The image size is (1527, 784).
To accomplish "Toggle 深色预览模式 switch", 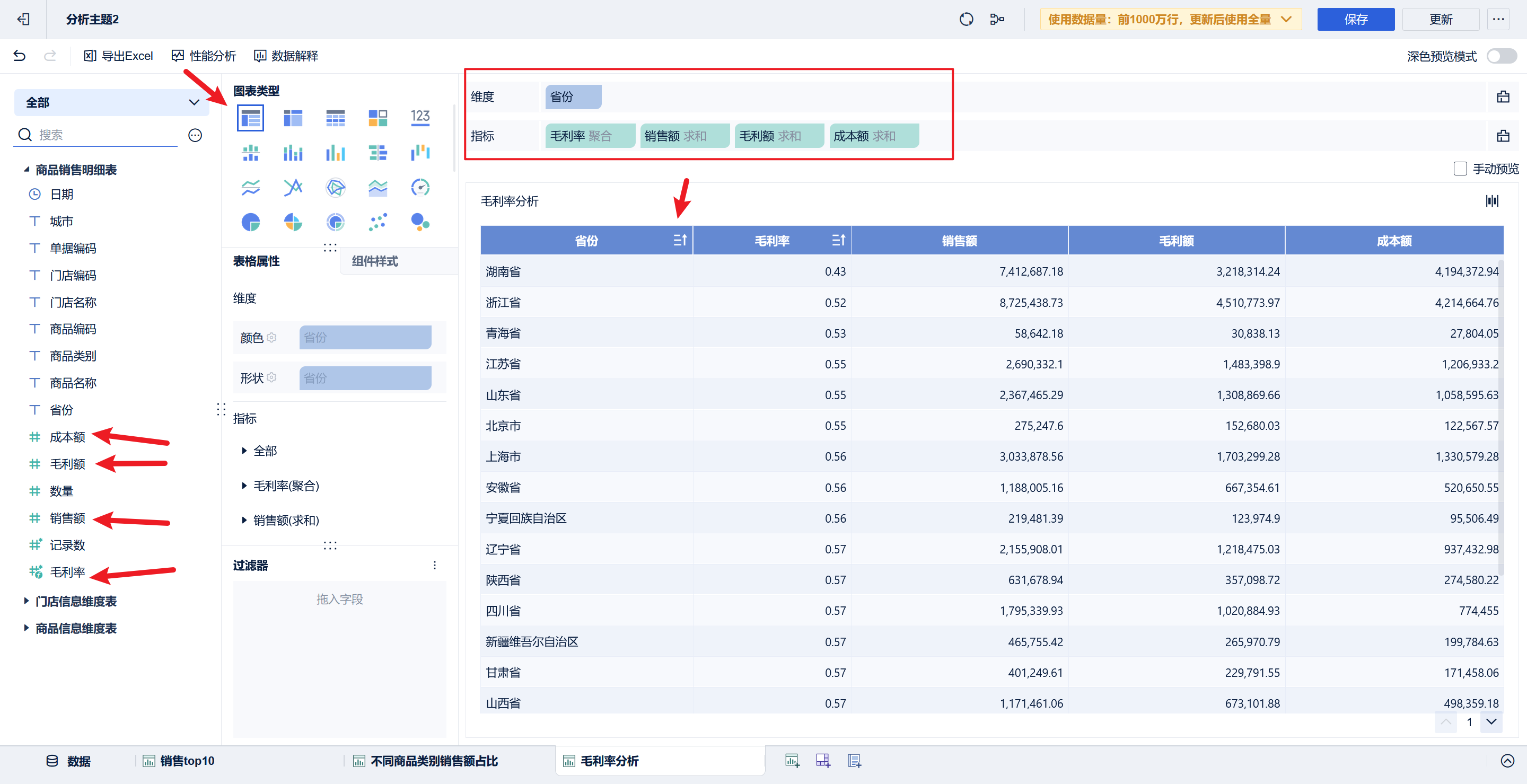I will (x=1501, y=56).
